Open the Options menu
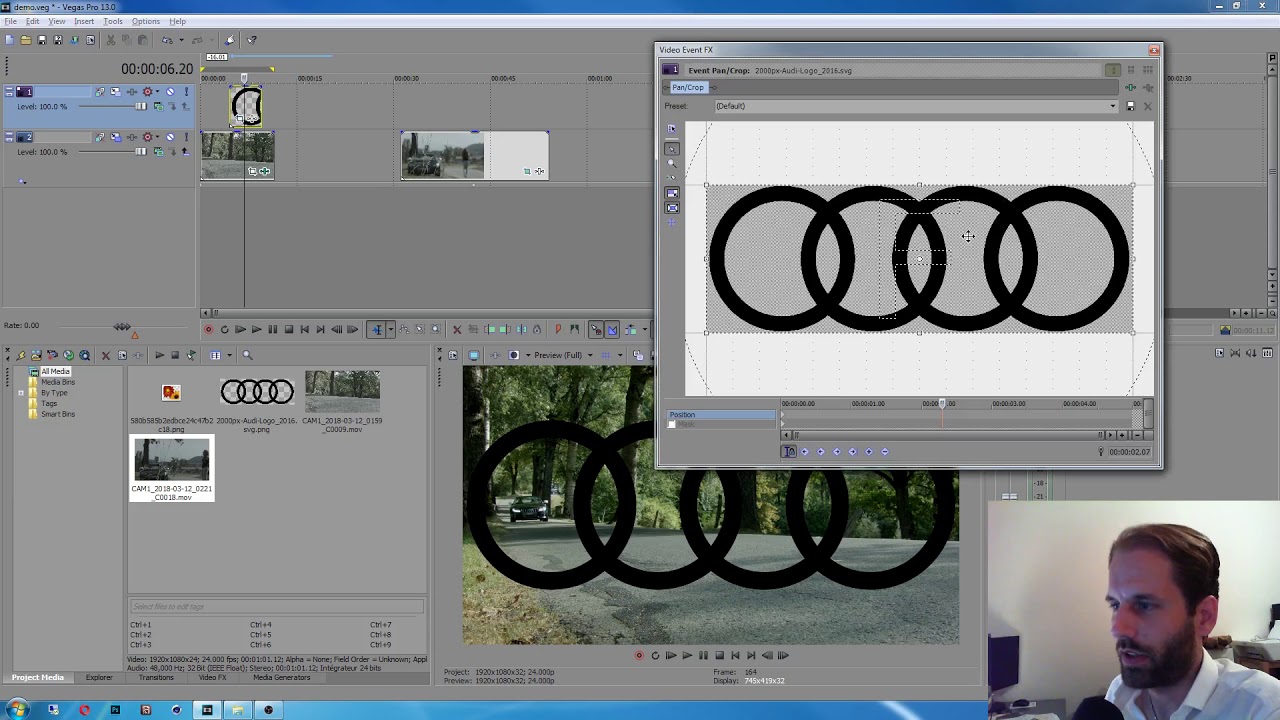The width and height of the screenshot is (1280, 720). click(x=146, y=21)
